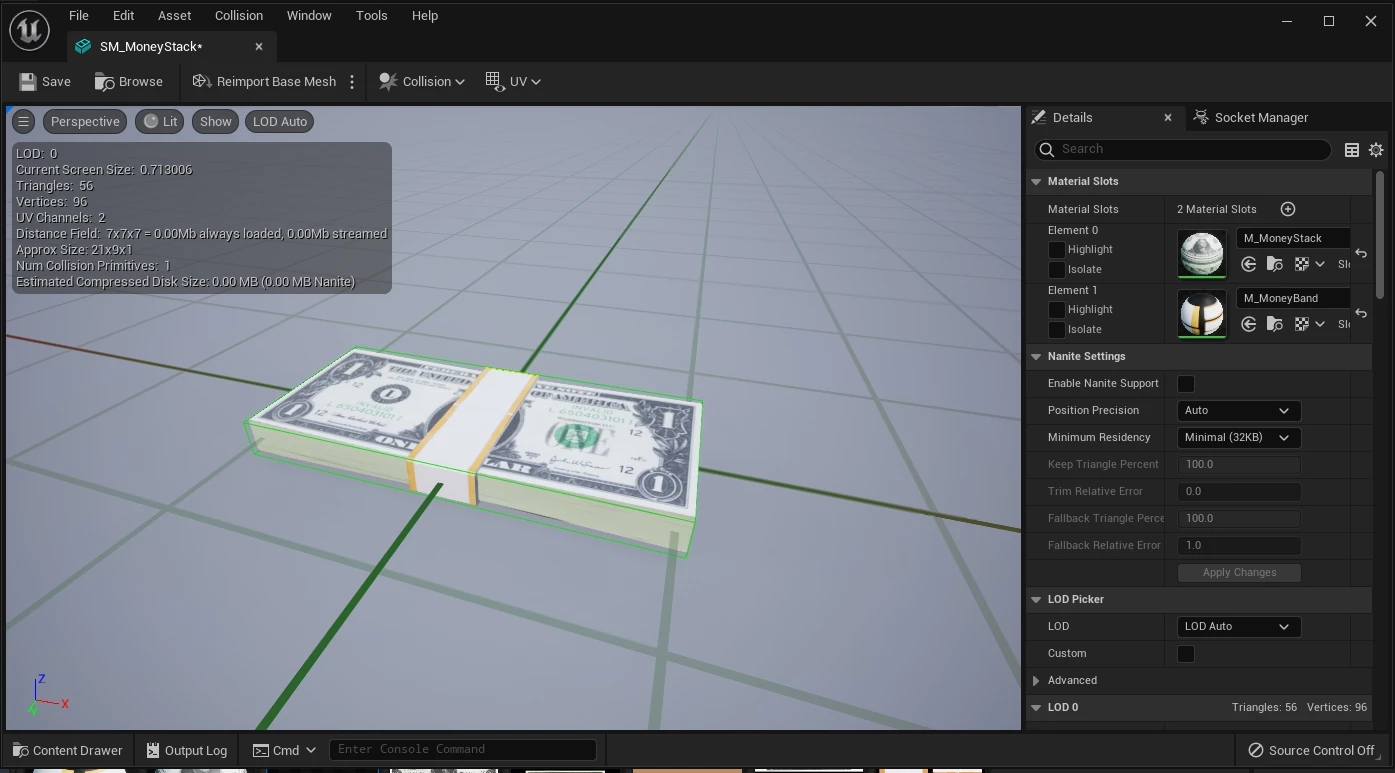
Task: Open viewport hamburger options menu
Action: pos(23,122)
